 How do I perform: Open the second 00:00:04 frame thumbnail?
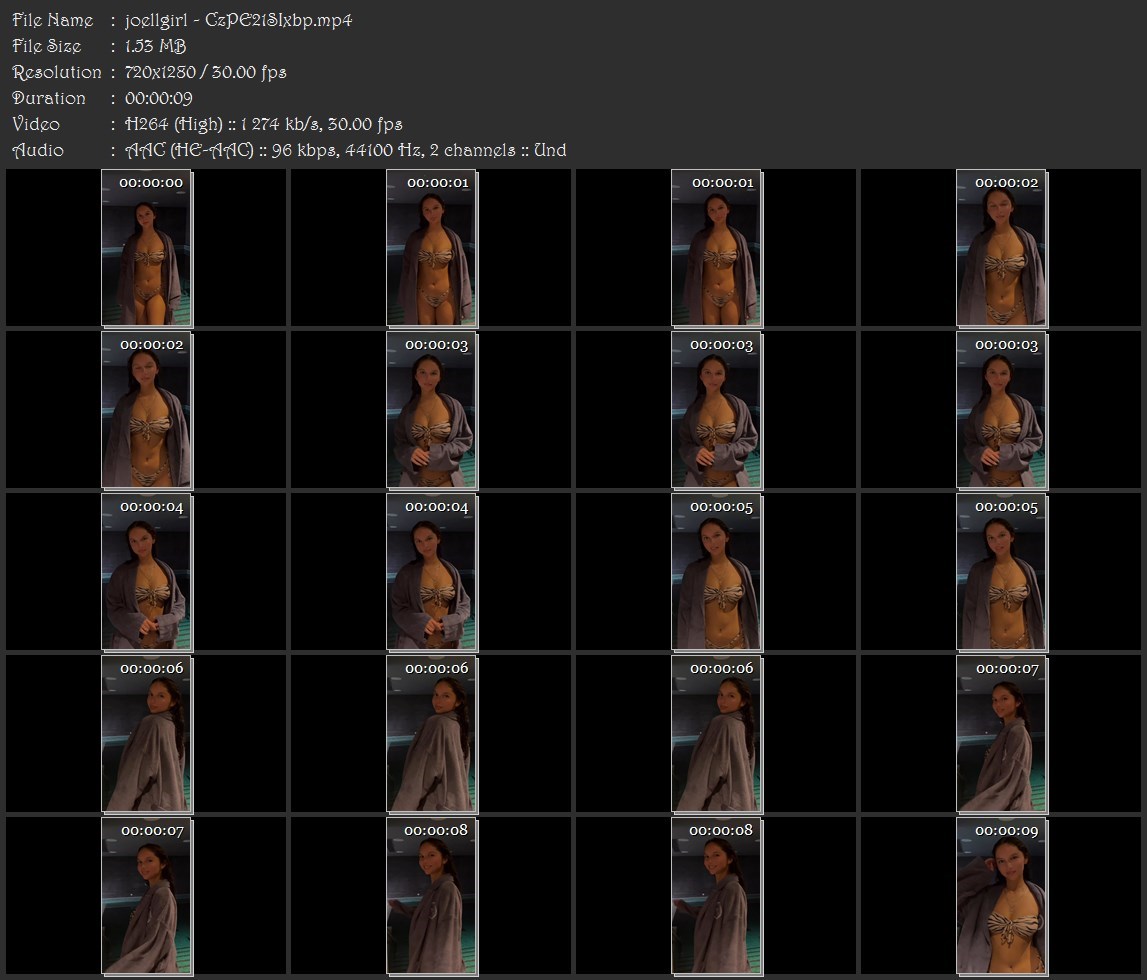point(432,572)
